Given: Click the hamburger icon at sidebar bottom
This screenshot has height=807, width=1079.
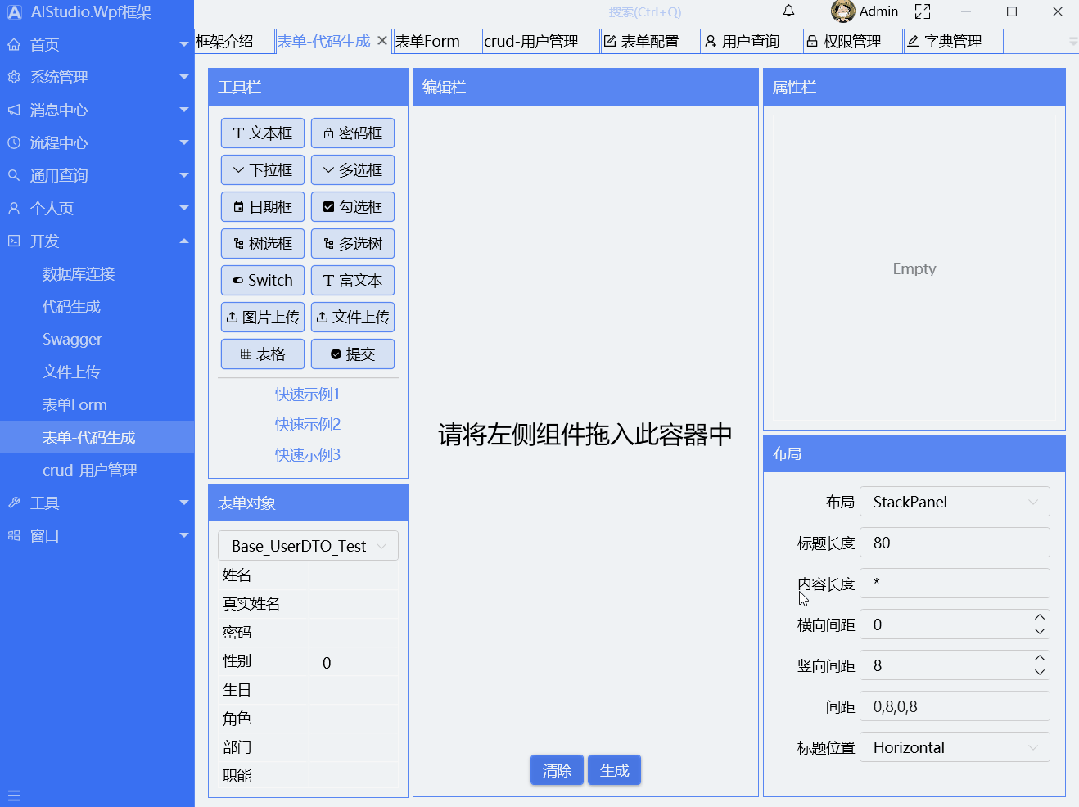Looking at the screenshot, I should [14, 796].
